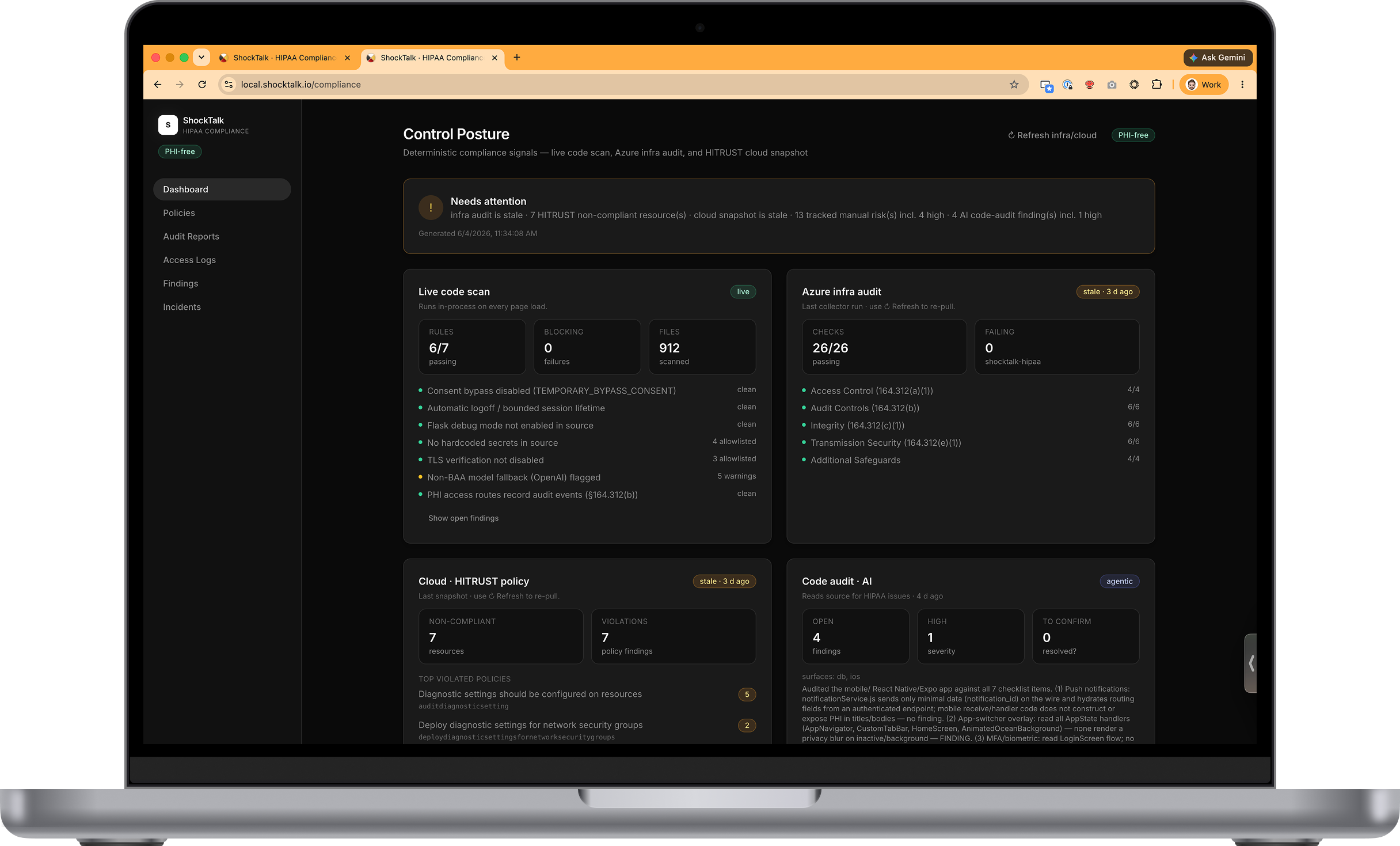Click 'No hardcoded secrets in source' rule
The height and width of the screenshot is (846, 1400).
pos(587,443)
